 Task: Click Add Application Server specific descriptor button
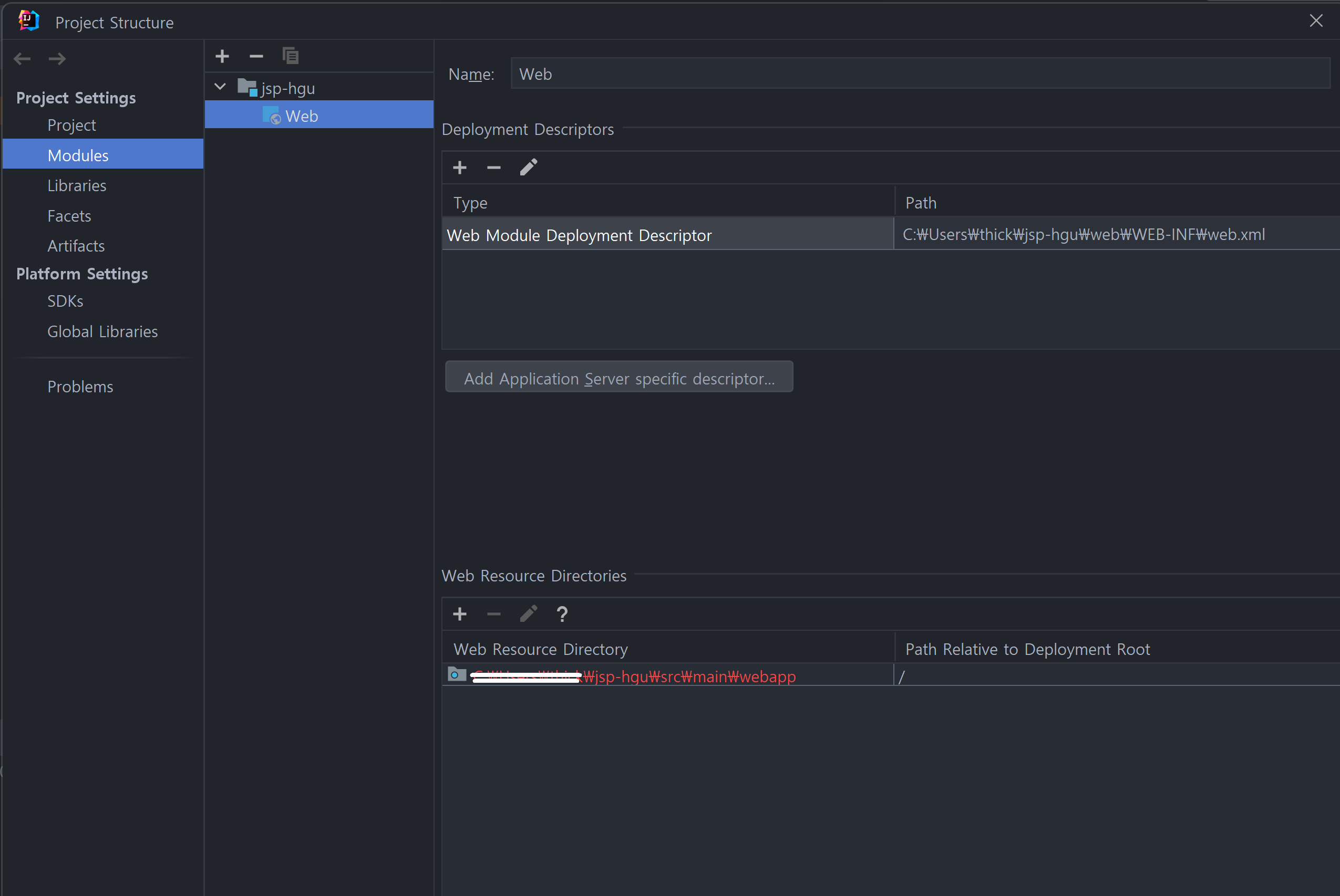pyautogui.click(x=619, y=378)
